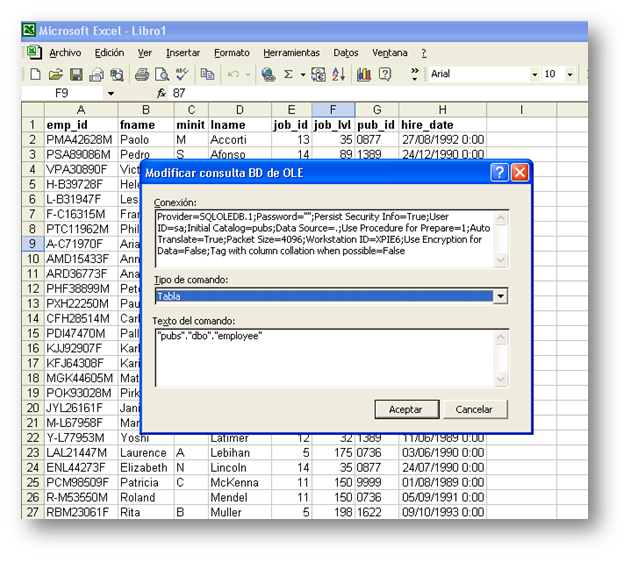Image resolution: width=630 pixels, height=561 pixels.
Task: Select column H header
Action: (x=442, y=110)
